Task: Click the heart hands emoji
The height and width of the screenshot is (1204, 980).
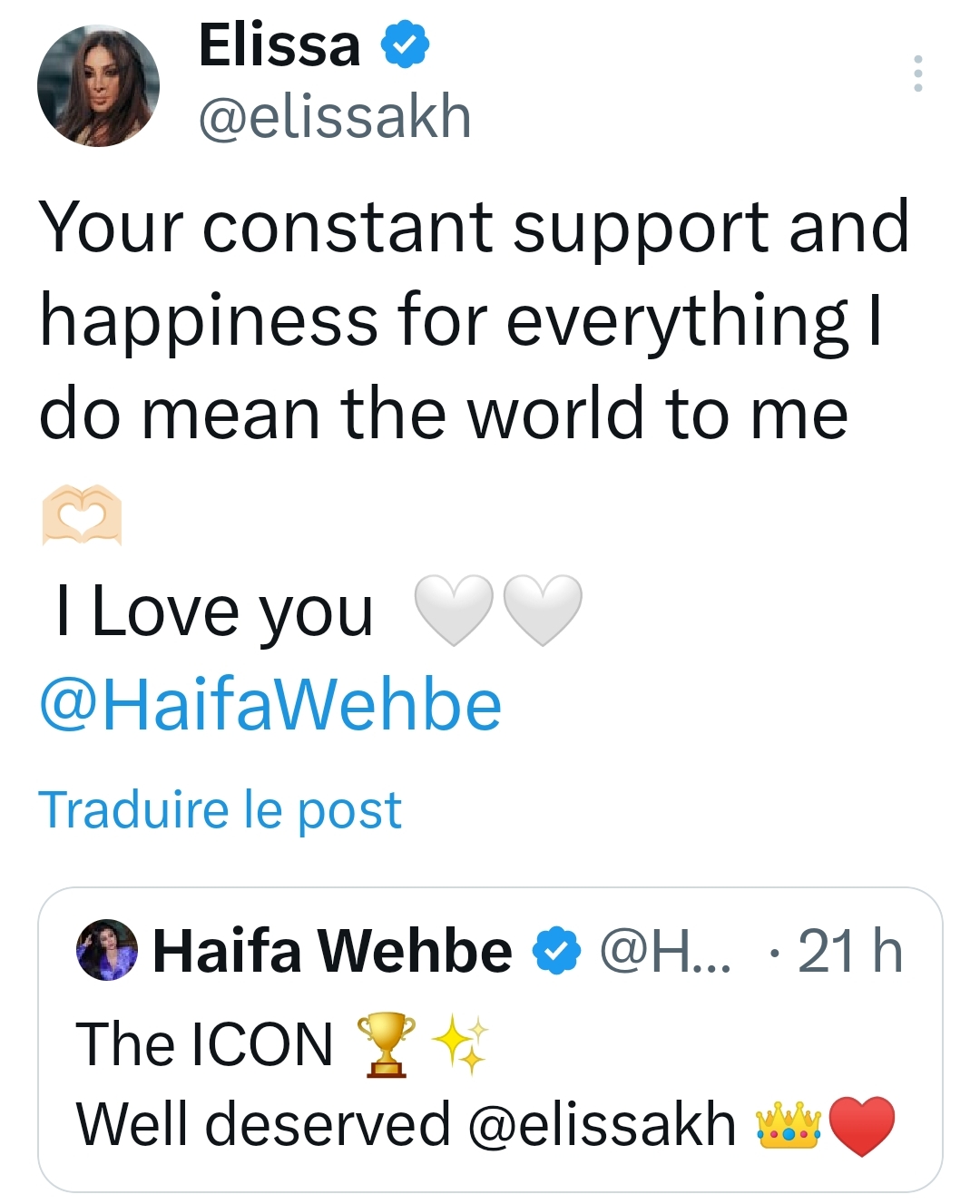Action: click(82, 515)
